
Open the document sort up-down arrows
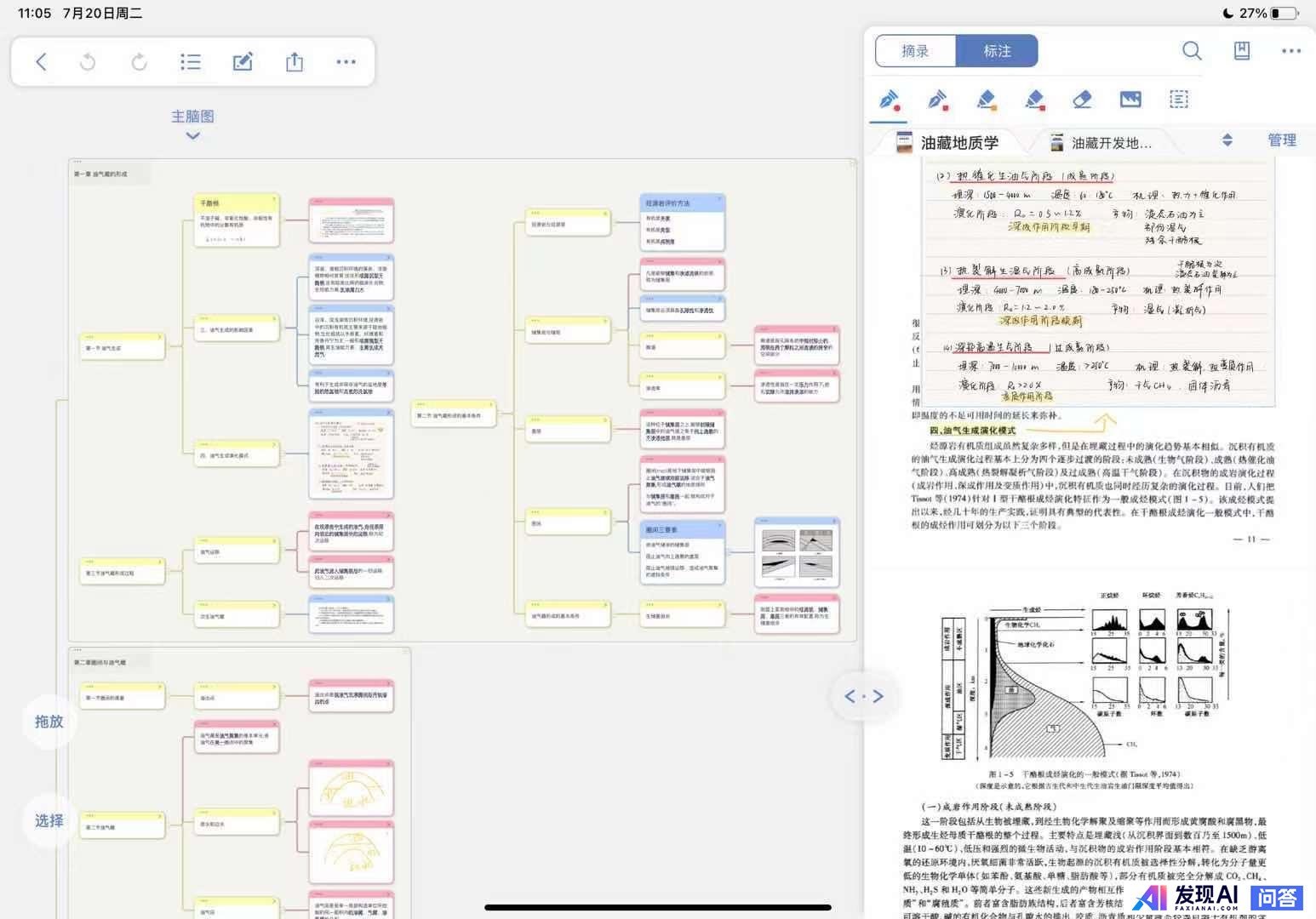click(1227, 140)
